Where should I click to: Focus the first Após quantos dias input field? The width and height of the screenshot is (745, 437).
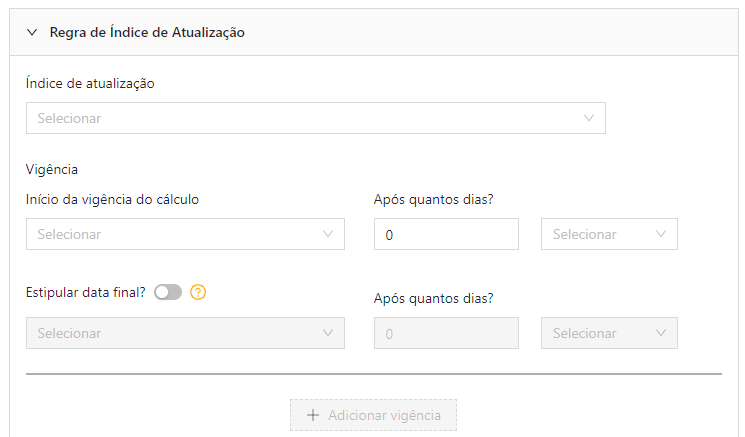446,234
